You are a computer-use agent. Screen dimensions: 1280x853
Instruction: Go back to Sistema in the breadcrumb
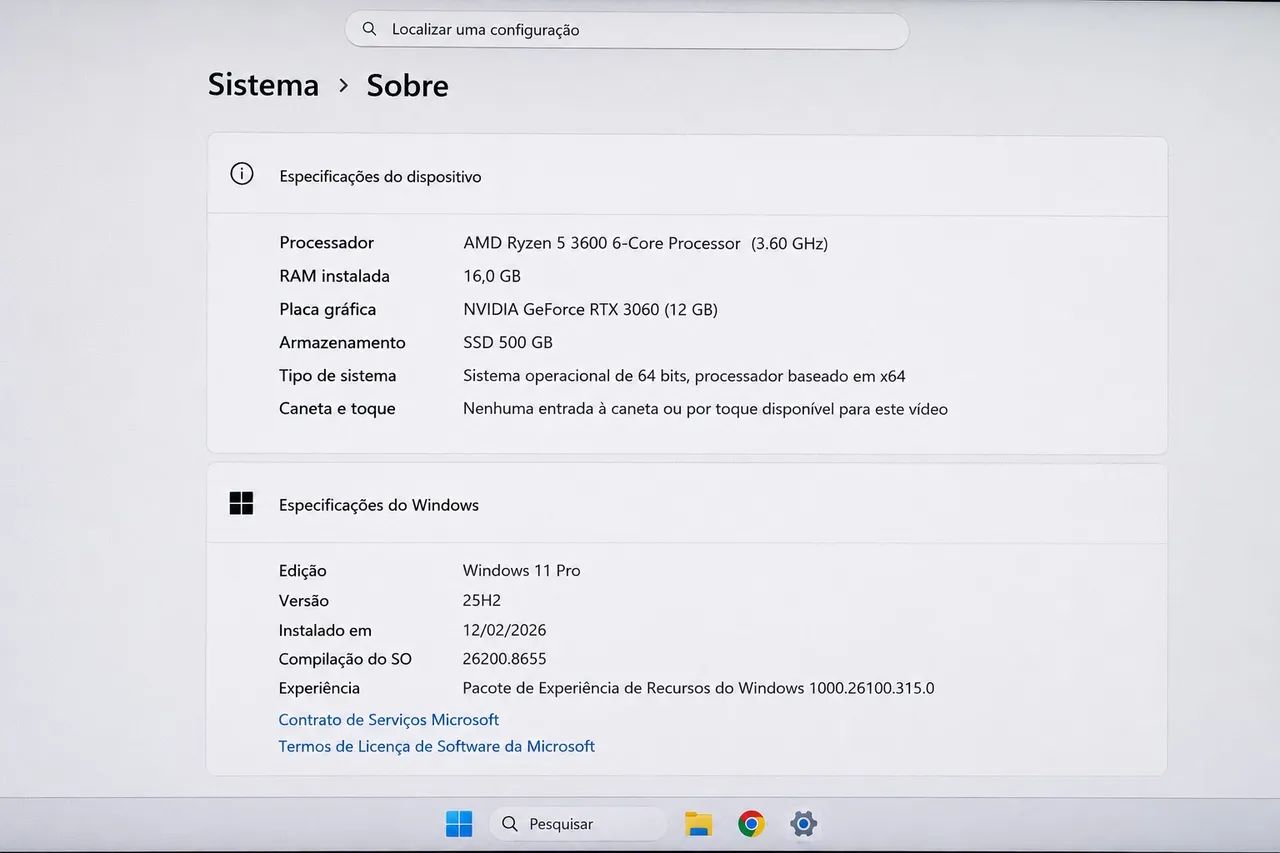click(x=263, y=85)
